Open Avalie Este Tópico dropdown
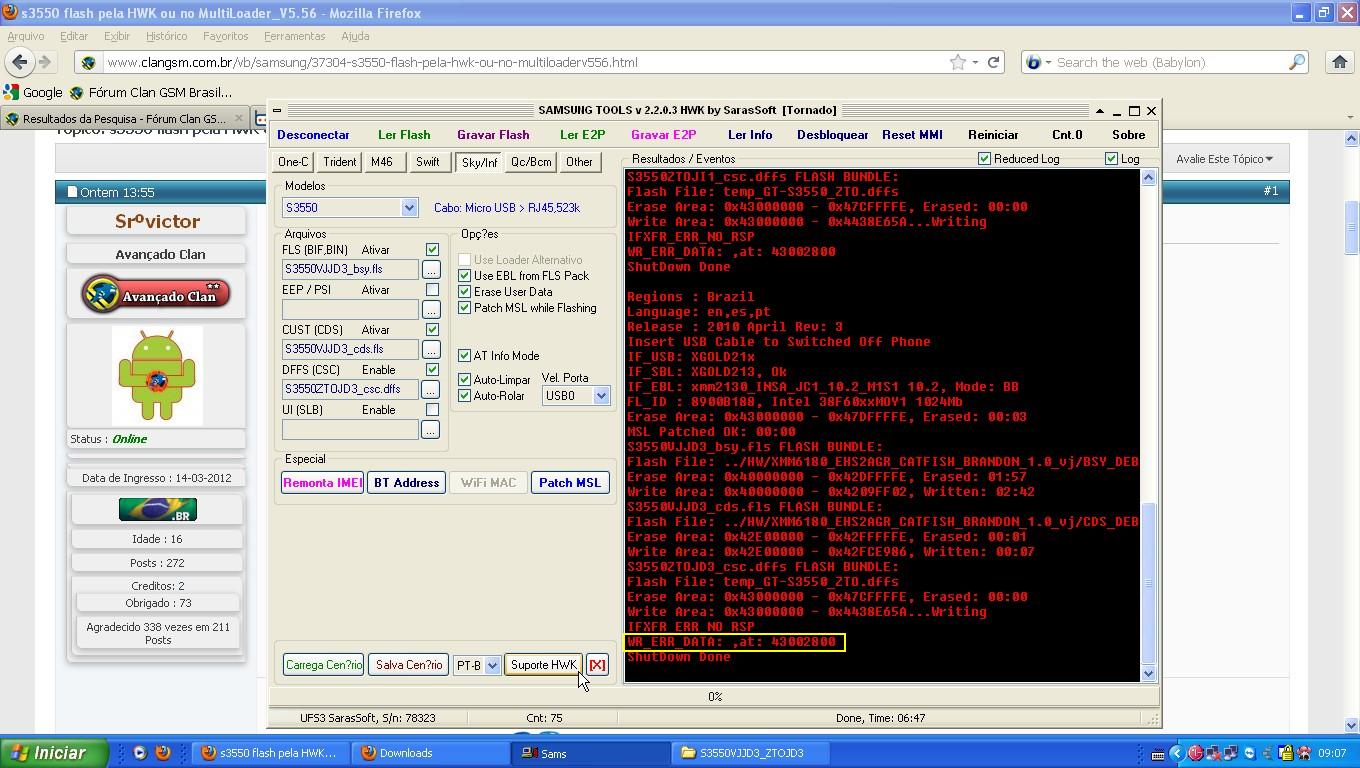1360x768 pixels. [1225, 159]
